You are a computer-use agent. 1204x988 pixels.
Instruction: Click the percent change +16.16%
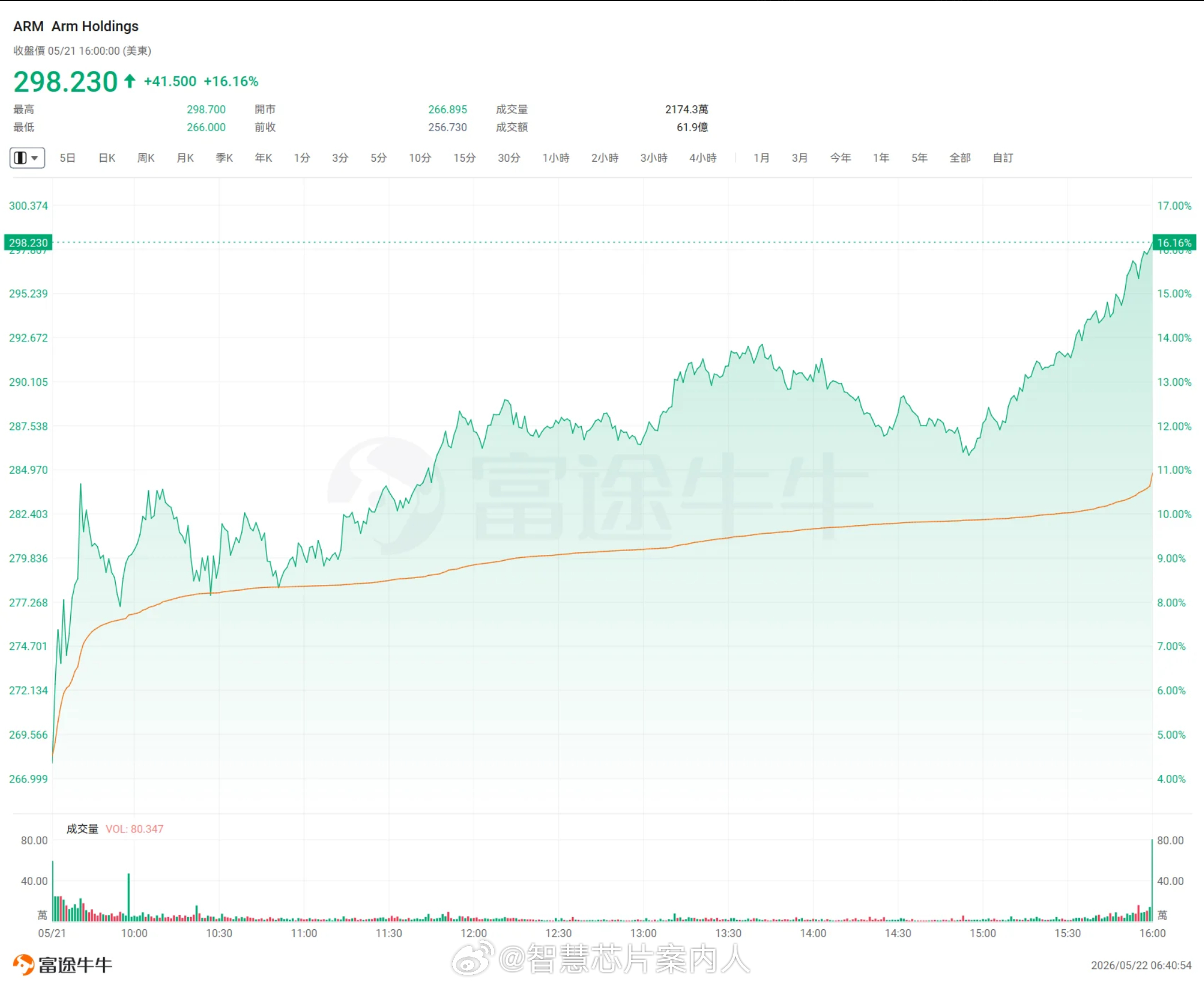(231, 82)
